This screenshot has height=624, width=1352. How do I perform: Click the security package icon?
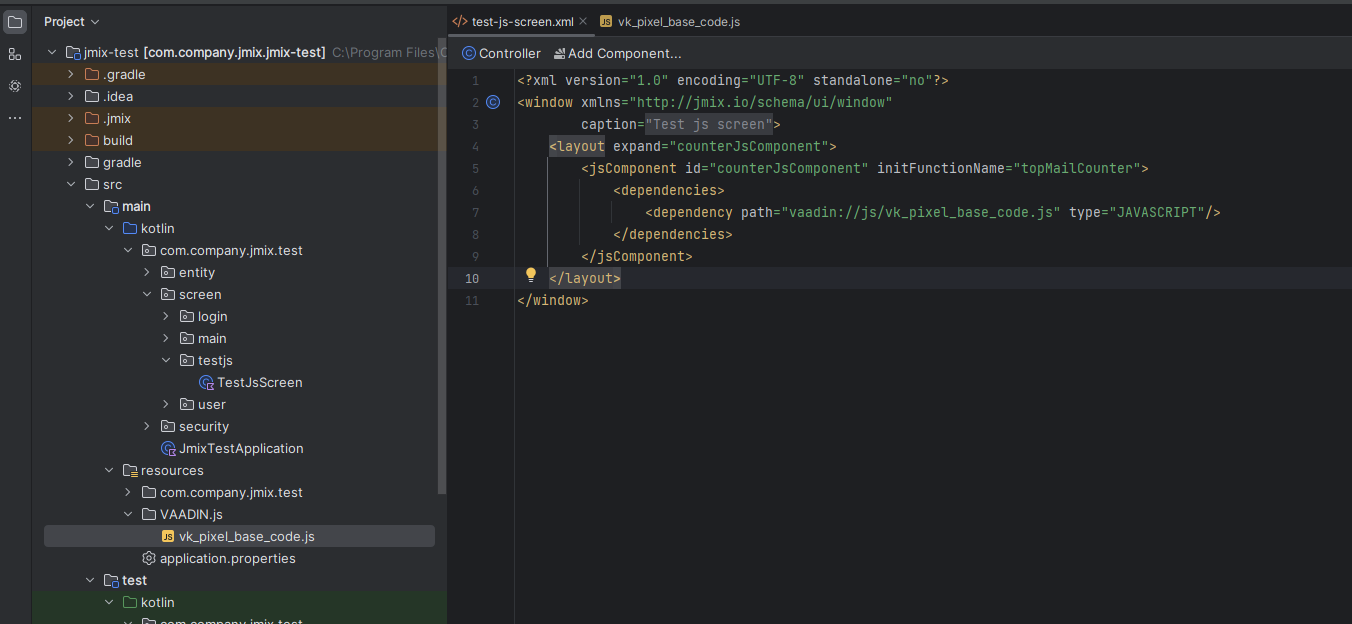click(x=168, y=426)
